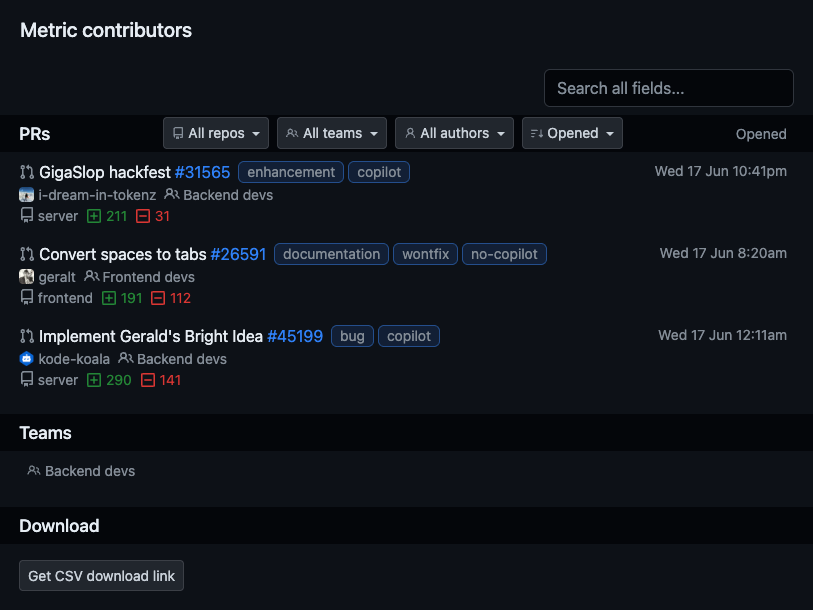Click copilot label on Implement Gerald's Bright Idea
Viewport: 813px width, 610px height.
409,336
